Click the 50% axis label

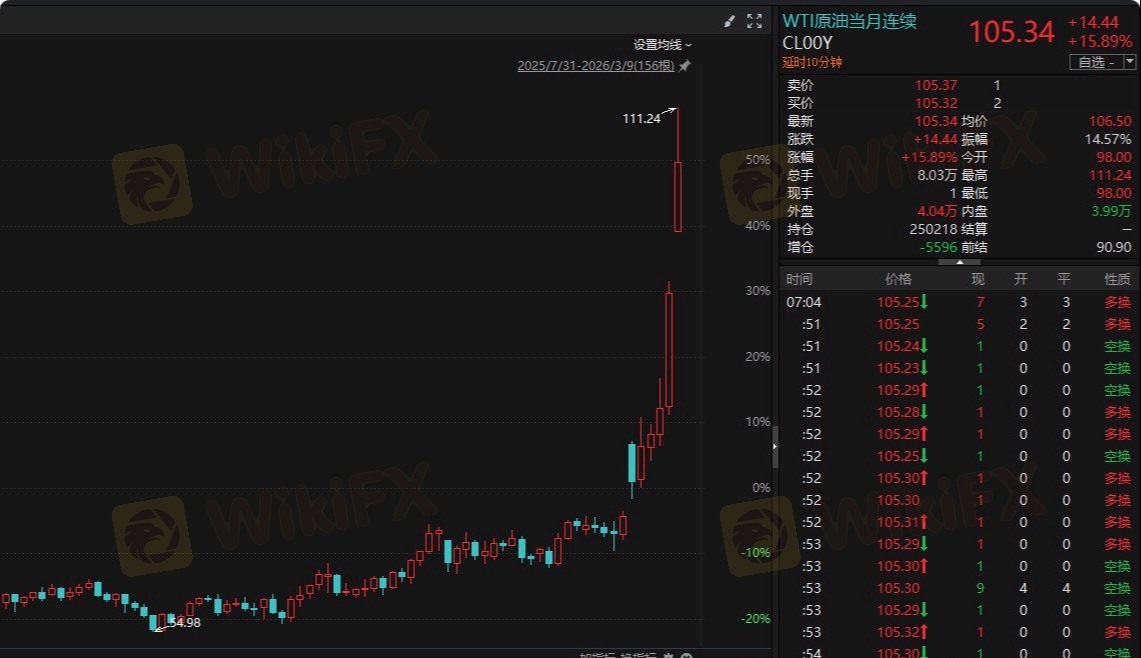tap(758, 159)
